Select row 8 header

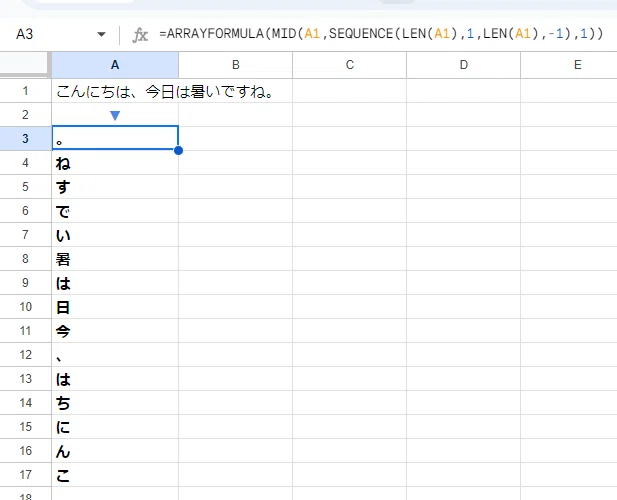[x=26, y=258]
